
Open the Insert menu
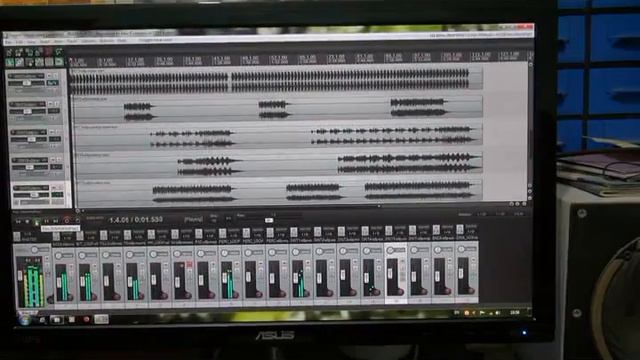pos(45,42)
